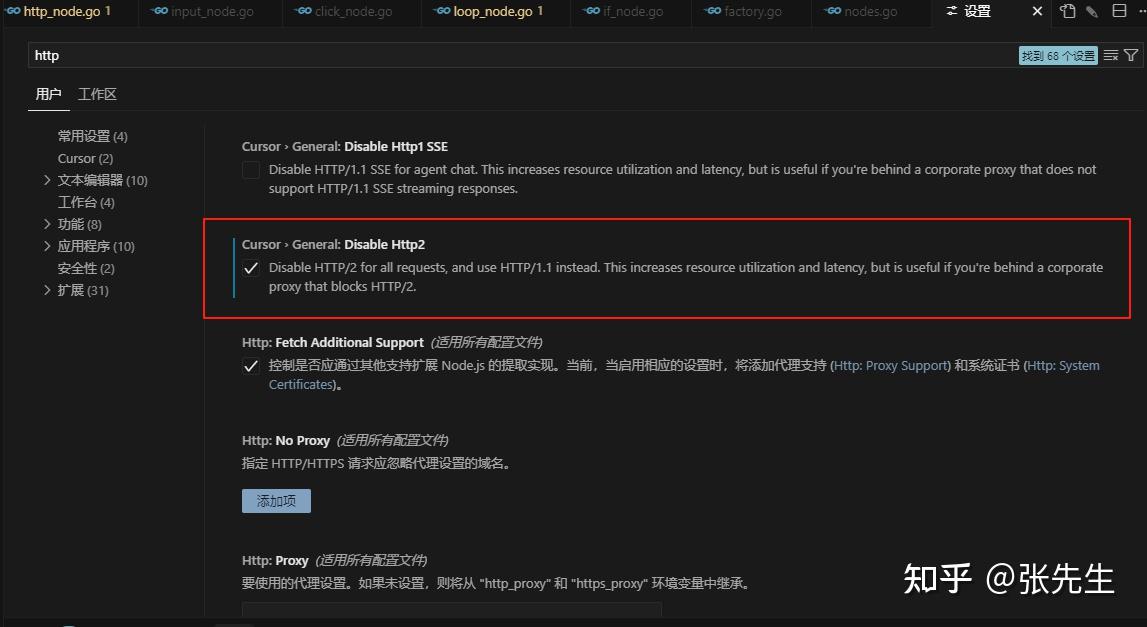Image resolution: width=1147 pixels, height=627 pixels.
Task: Enable Disable Http1 SSE
Action: coord(251,169)
